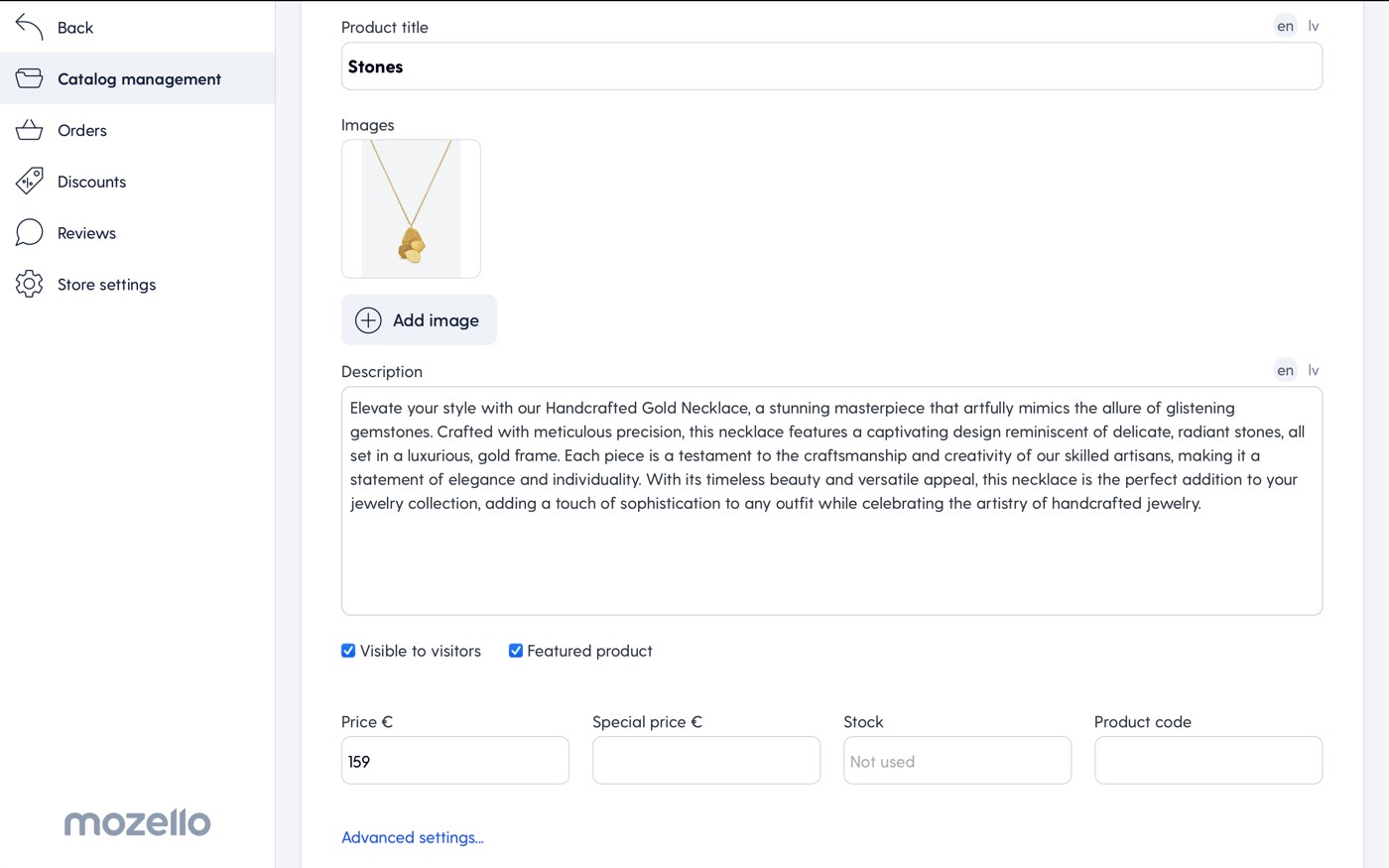Click the Reviews speech bubble icon

(x=30, y=233)
